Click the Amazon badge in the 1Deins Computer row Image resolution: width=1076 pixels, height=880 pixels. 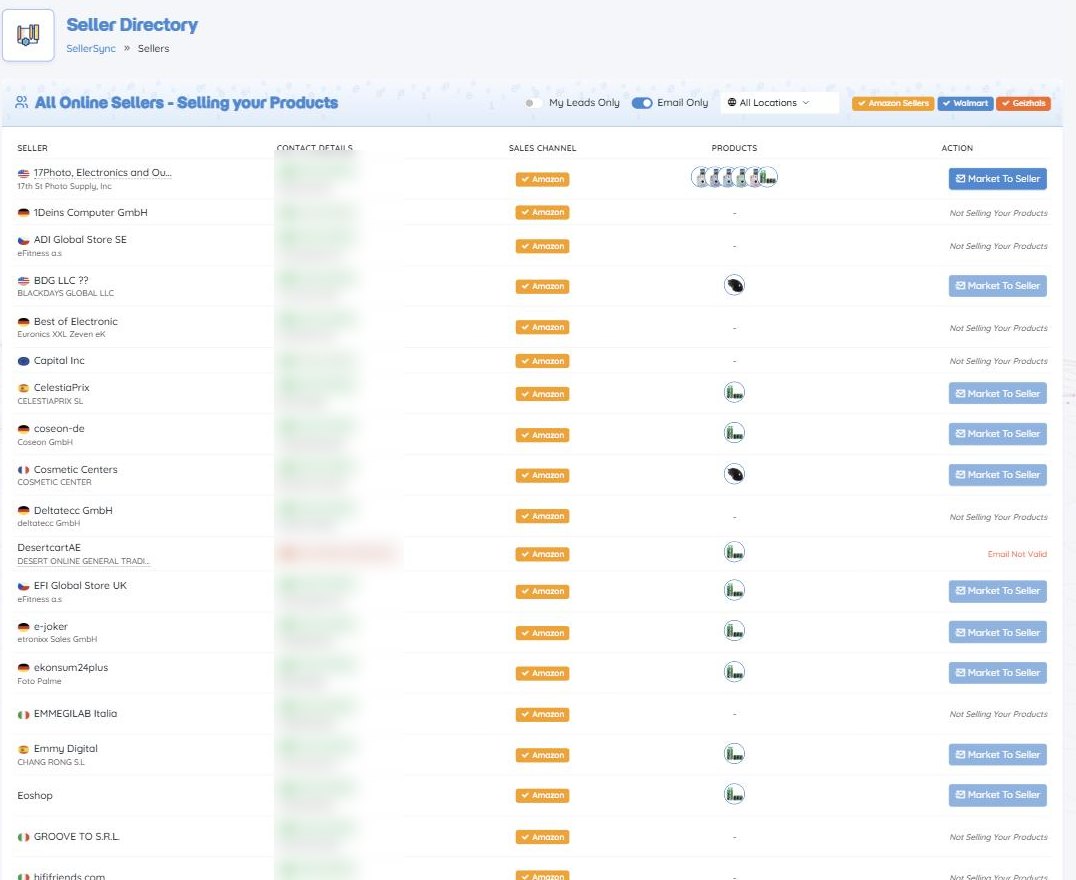point(542,212)
